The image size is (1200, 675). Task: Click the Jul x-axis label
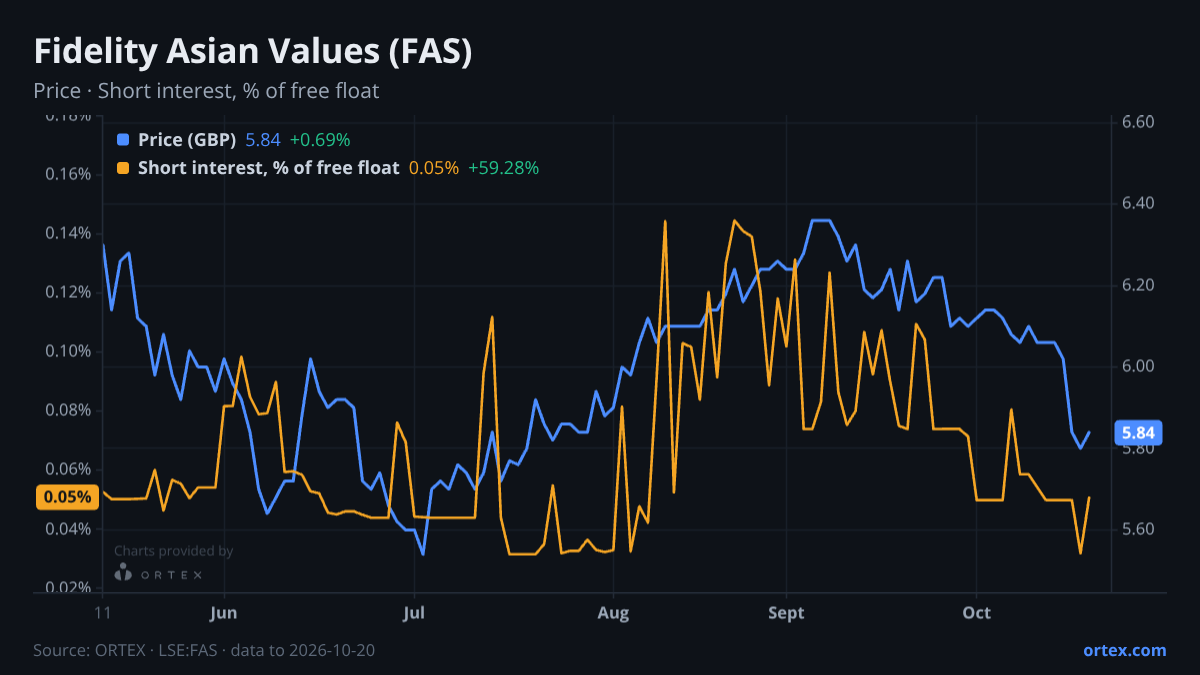[414, 612]
